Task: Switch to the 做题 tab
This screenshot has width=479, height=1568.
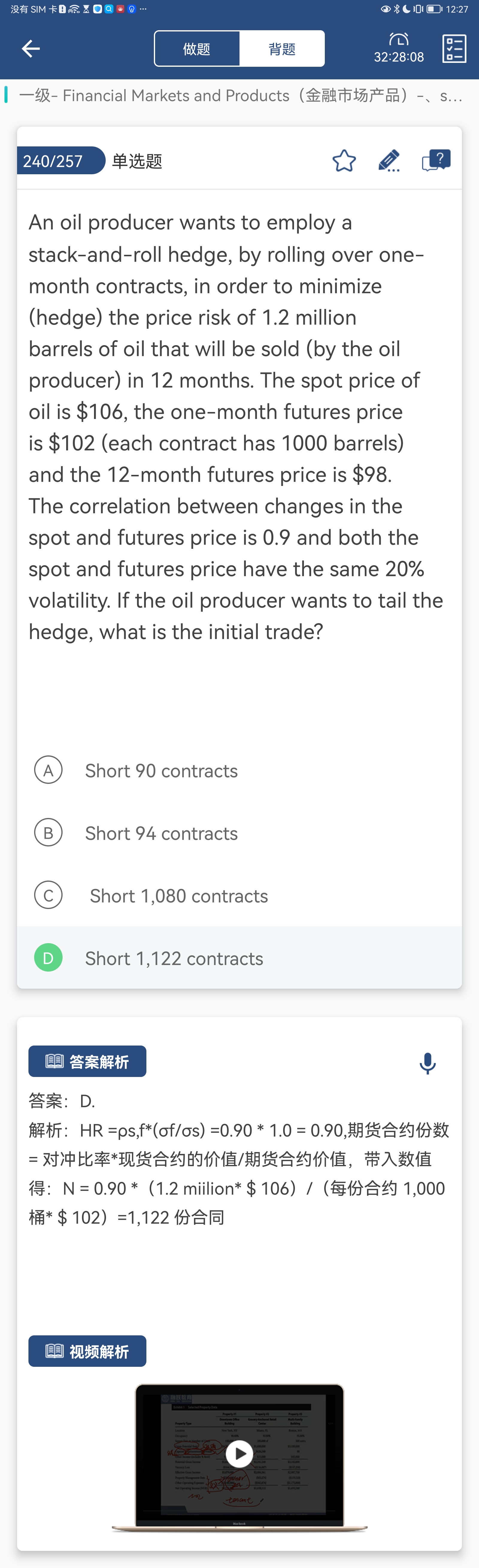Action: 197,49
